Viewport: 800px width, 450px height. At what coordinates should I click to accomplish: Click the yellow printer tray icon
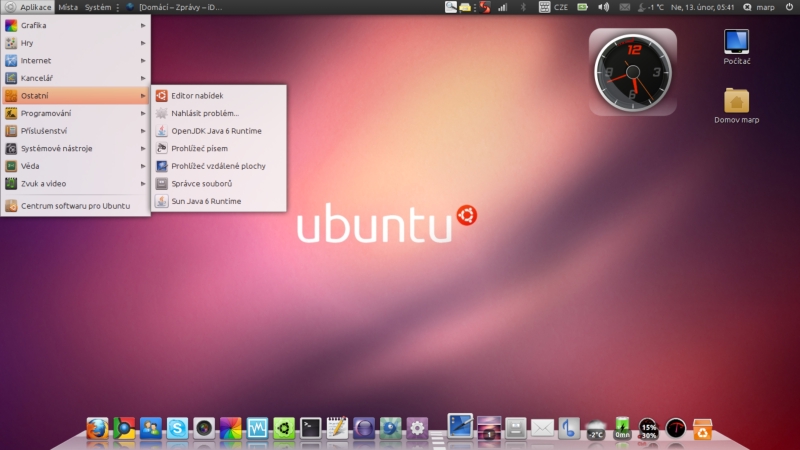coord(465,7)
